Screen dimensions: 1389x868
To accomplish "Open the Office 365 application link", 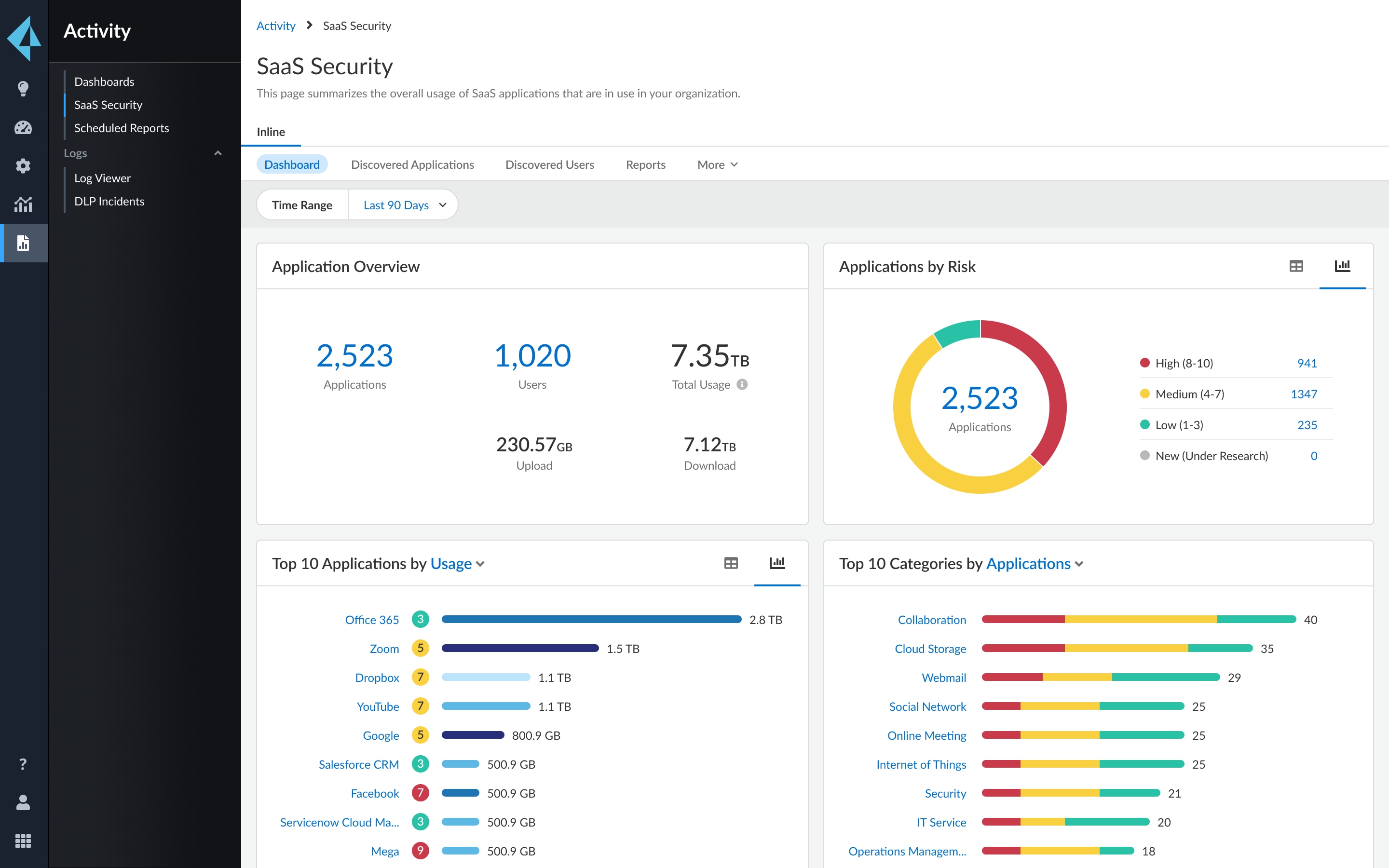I will [372, 620].
